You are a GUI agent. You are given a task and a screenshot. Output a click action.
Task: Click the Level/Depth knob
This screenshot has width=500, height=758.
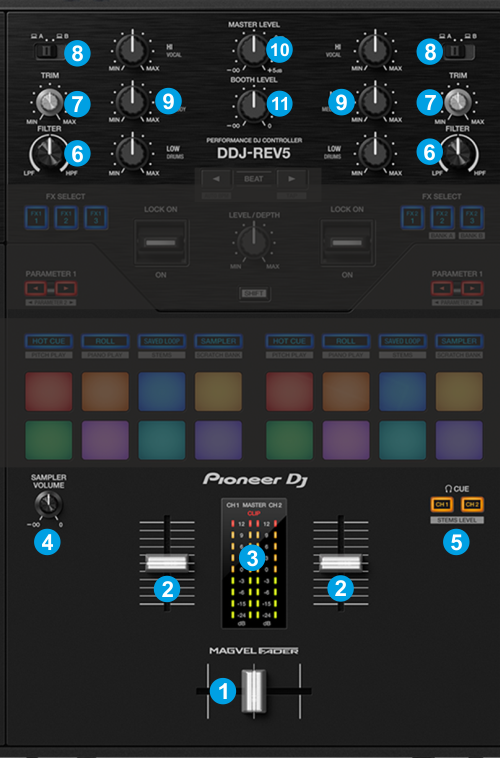point(253,242)
